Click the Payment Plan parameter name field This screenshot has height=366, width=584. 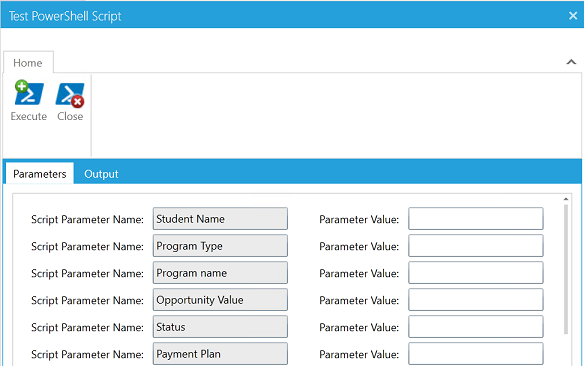220,354
